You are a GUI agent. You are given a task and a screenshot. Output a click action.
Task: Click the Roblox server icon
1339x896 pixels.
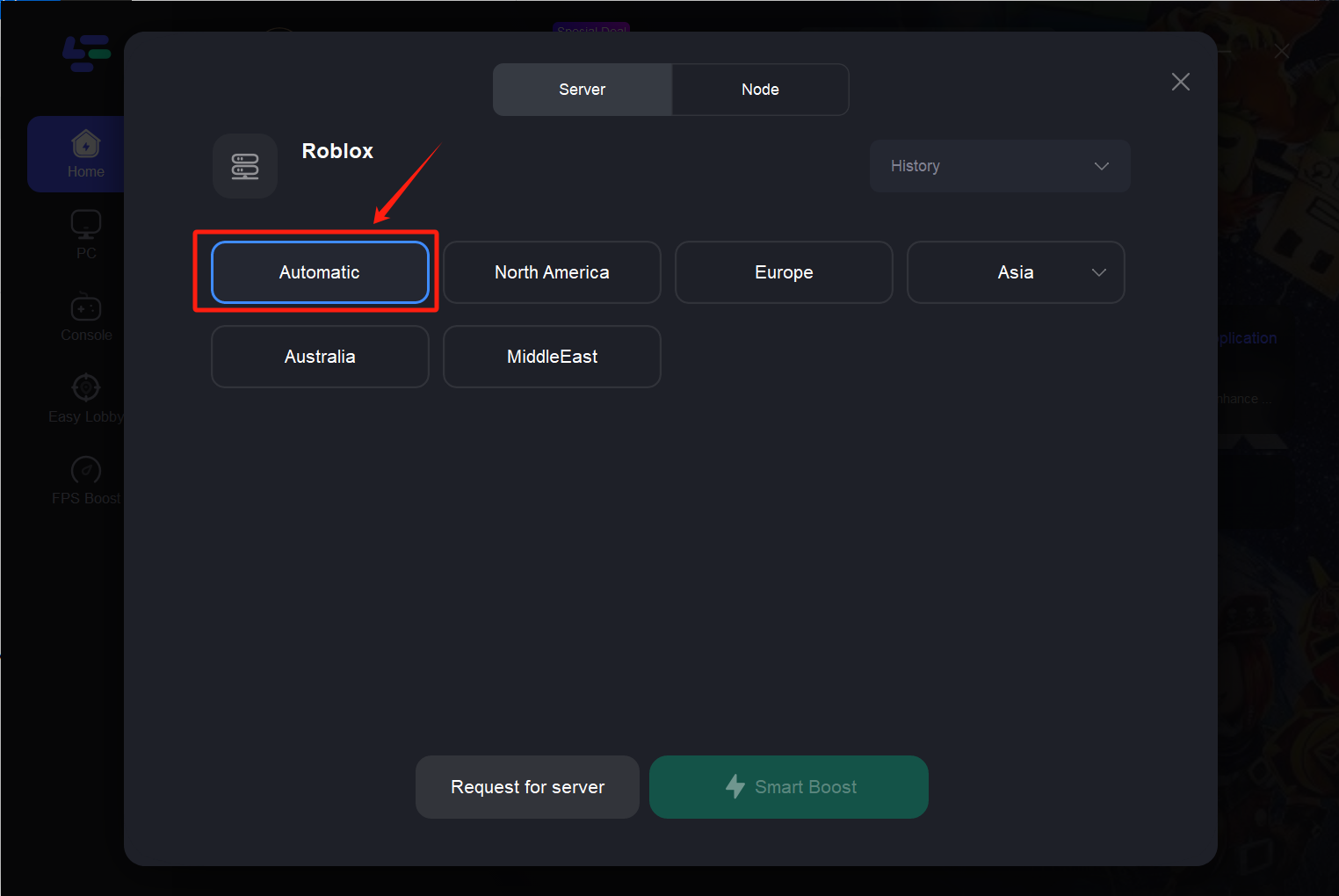tap(245, 165)
